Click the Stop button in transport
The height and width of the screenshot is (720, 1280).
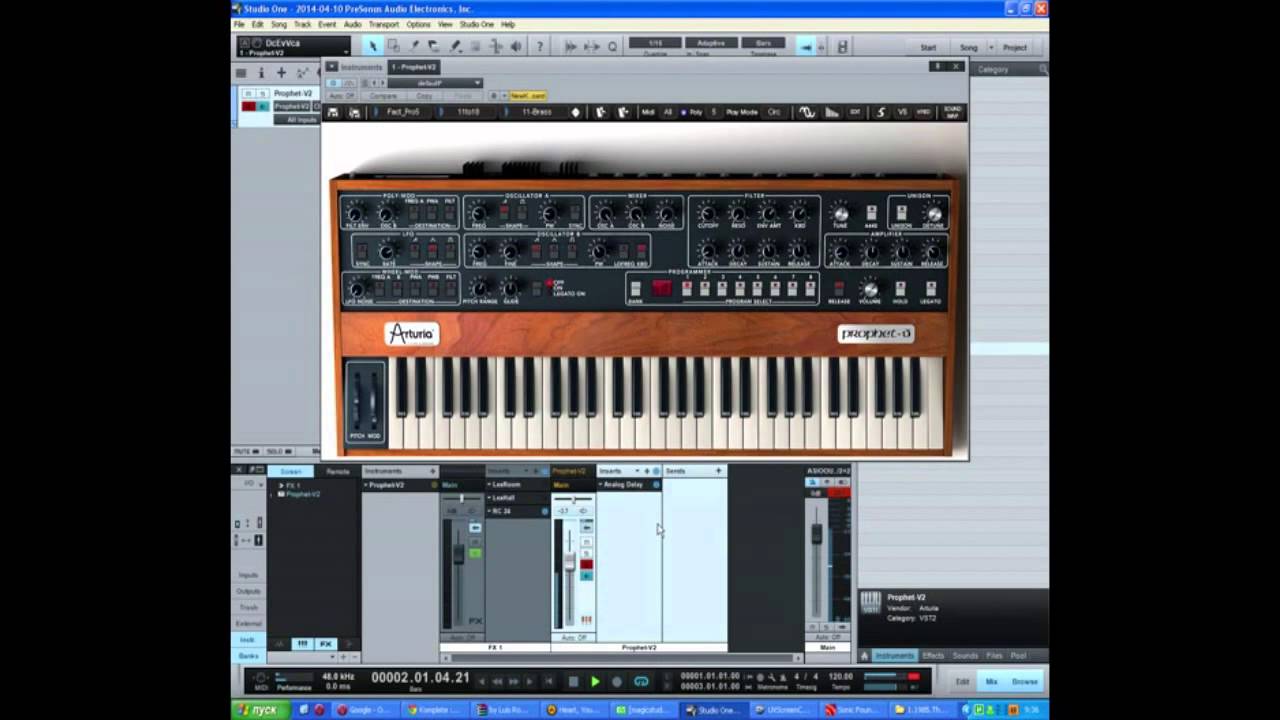pyautogui.click(x=573, y=681)
